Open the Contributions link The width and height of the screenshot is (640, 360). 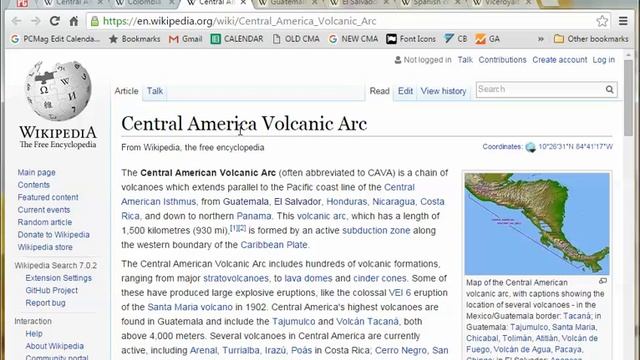coord(502,60)
